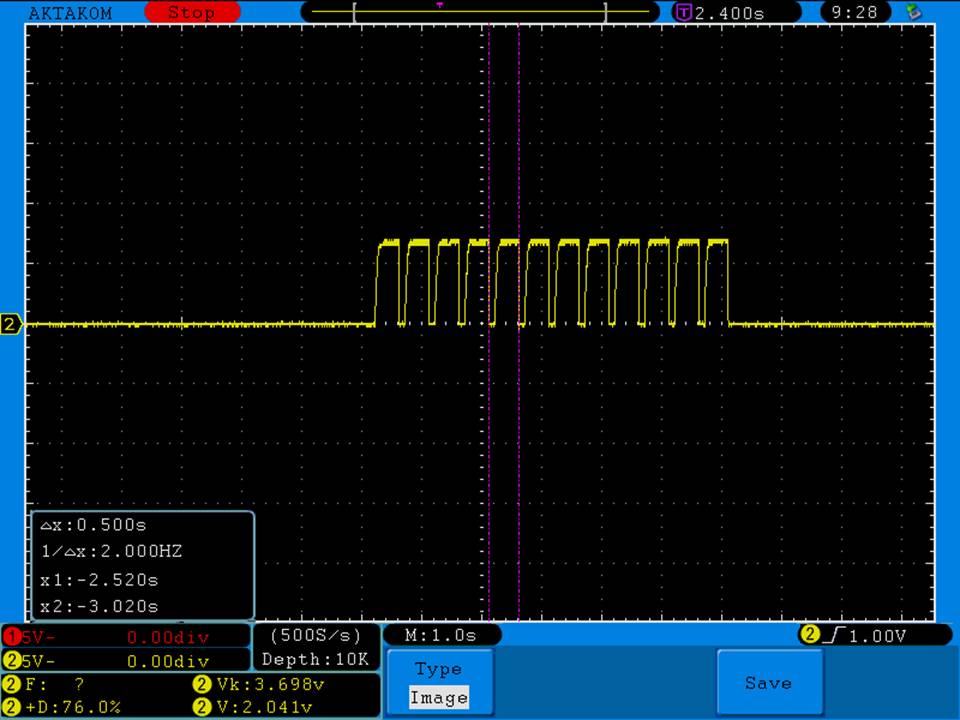960x720 pixels.
Task: Click the M:1.0s timebase indicator
Action: tap(441, 635)
